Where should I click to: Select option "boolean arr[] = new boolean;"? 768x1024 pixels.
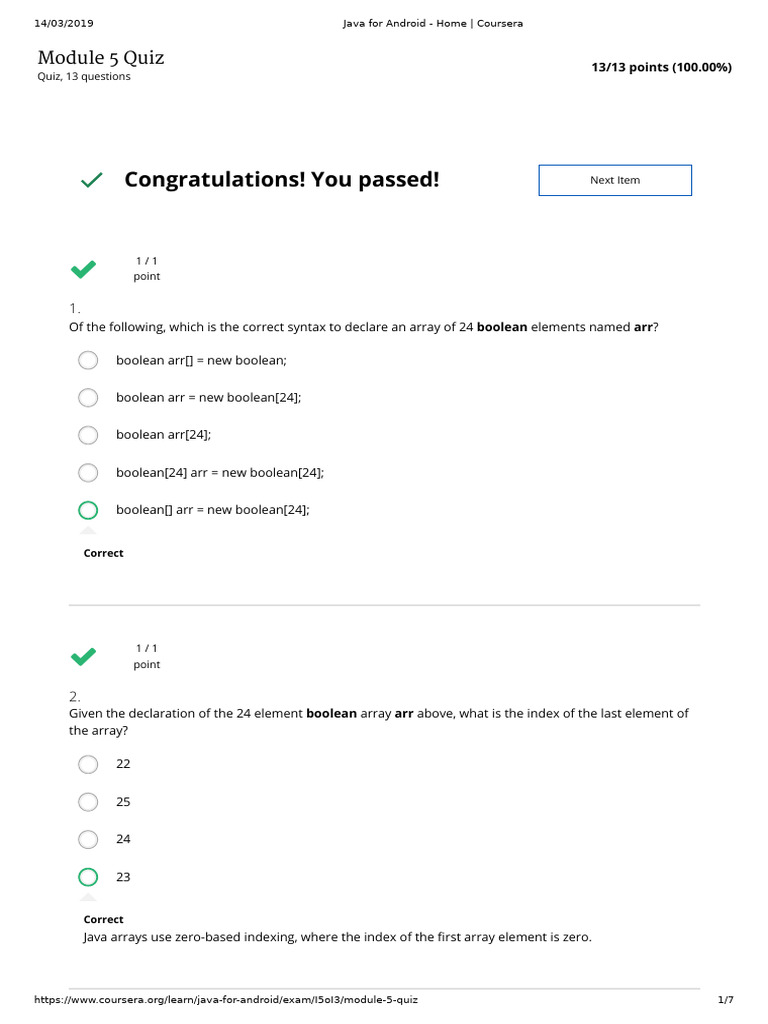pos(88,360)
